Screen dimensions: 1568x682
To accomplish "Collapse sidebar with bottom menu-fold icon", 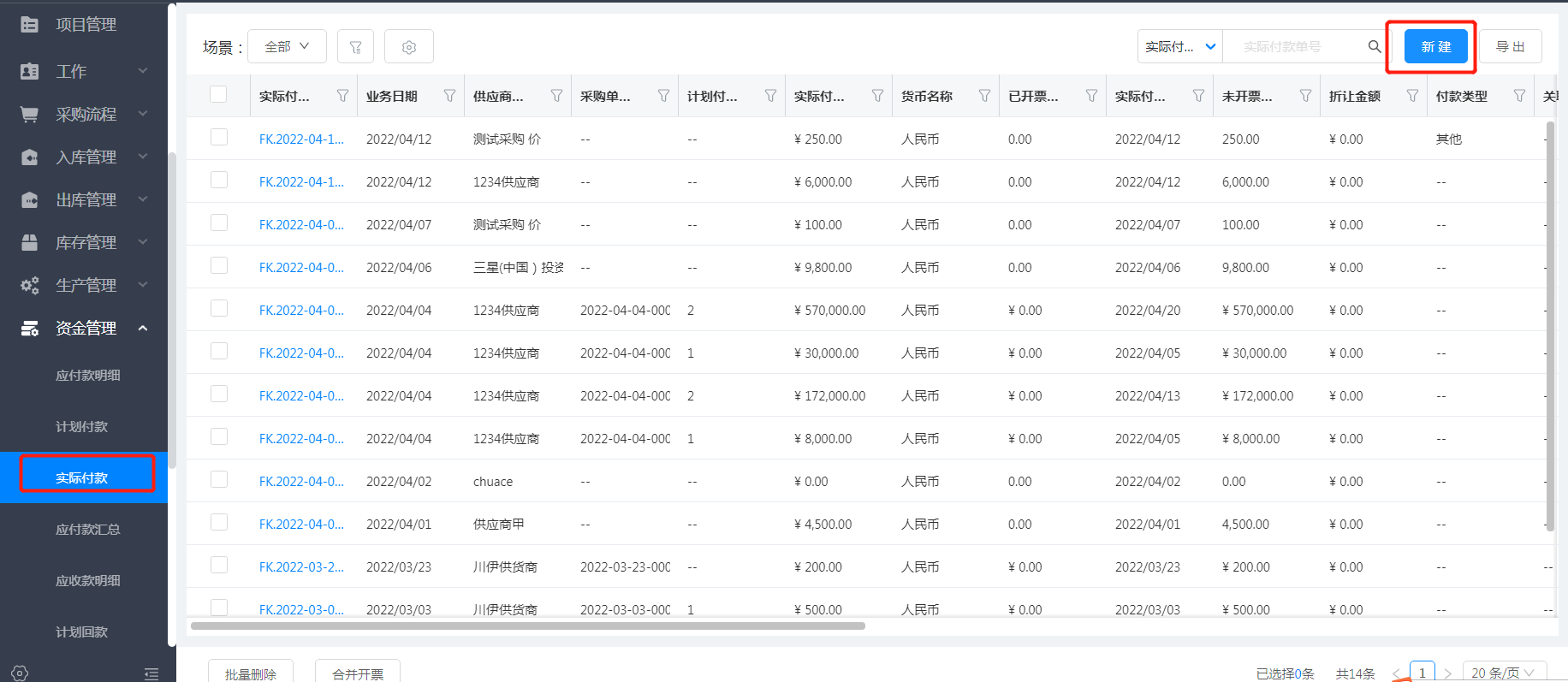I will pyautogui.click(x=151, y=674).
